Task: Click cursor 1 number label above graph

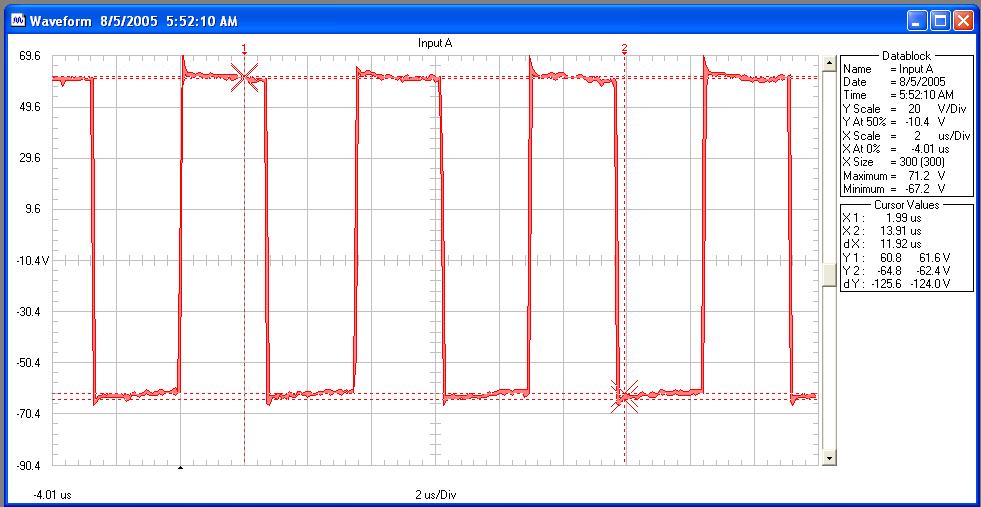Action: point(244,48)
